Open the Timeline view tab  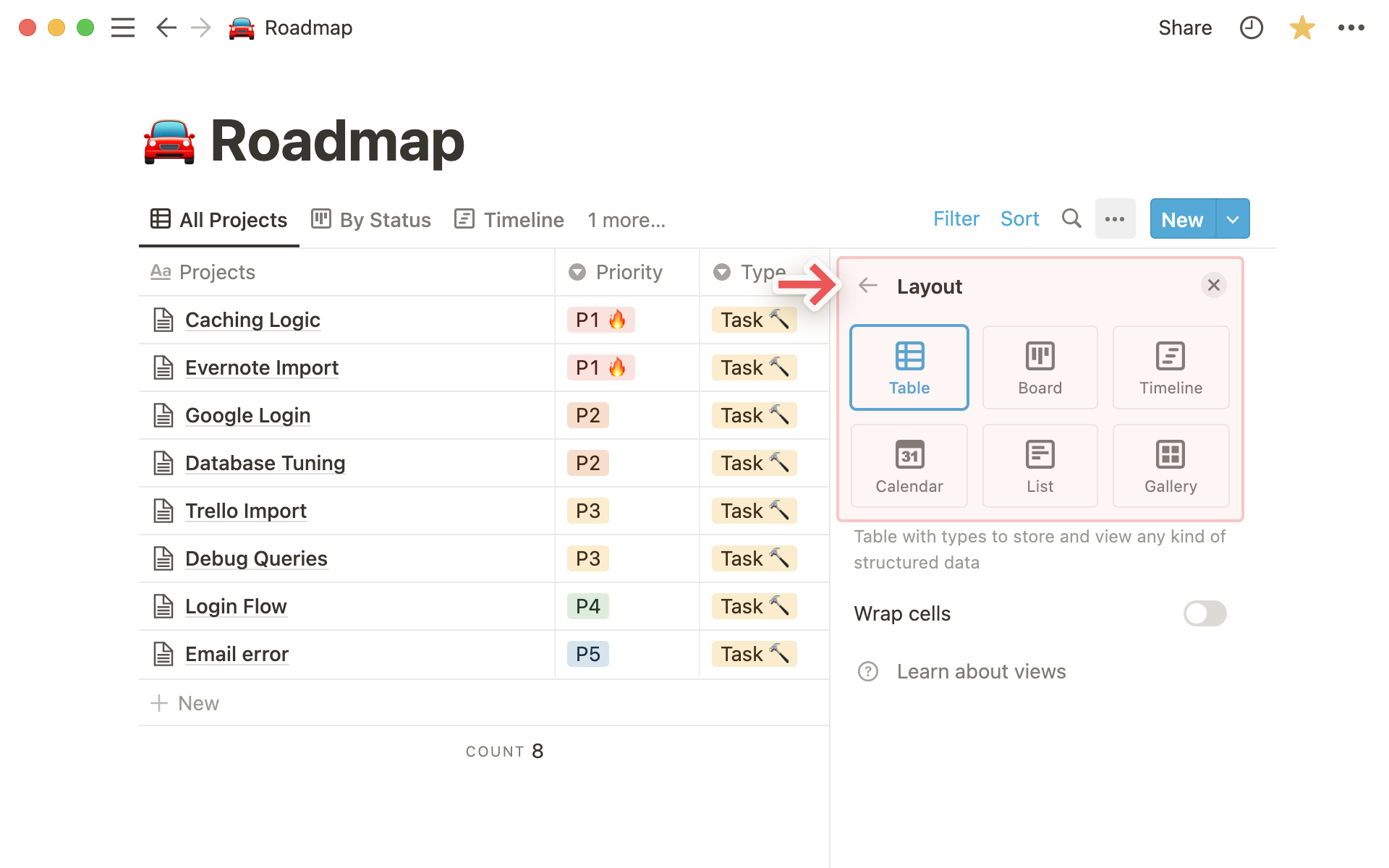[x=509, y=220]
